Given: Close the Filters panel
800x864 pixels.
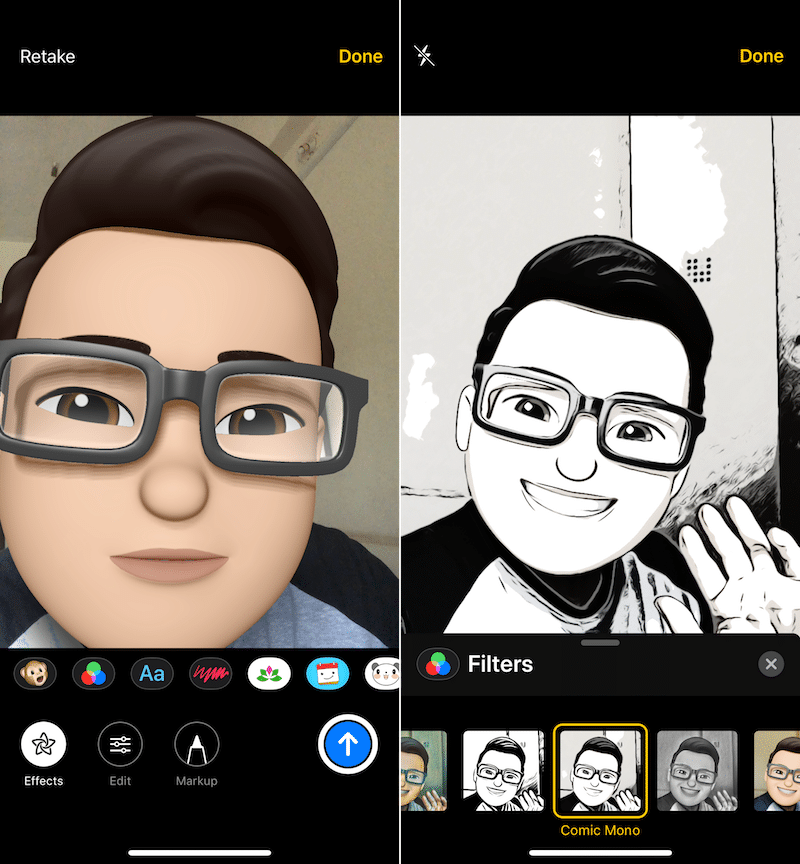Looking at the screenshot, I should [770, 664].
